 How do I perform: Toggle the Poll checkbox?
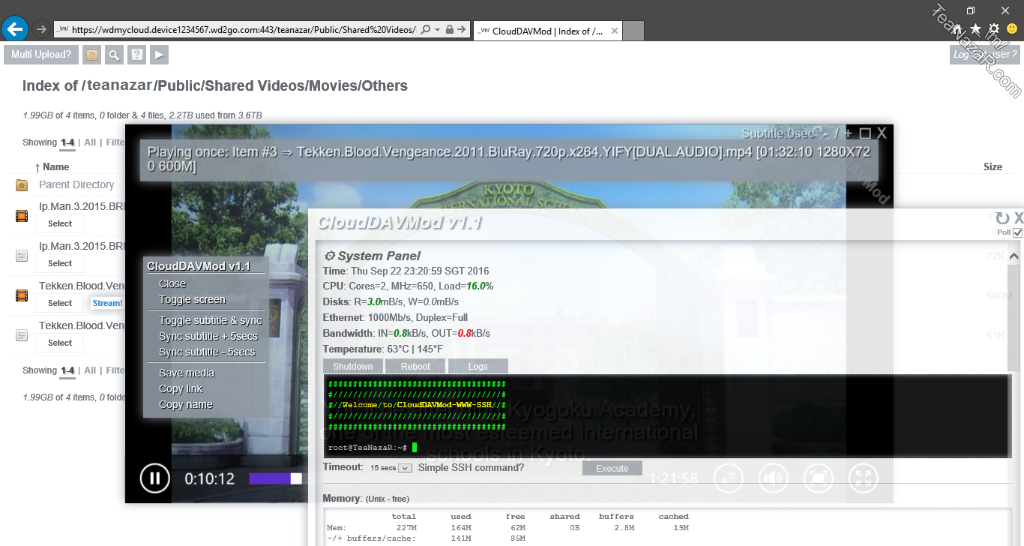click(x=1017, y=233)
